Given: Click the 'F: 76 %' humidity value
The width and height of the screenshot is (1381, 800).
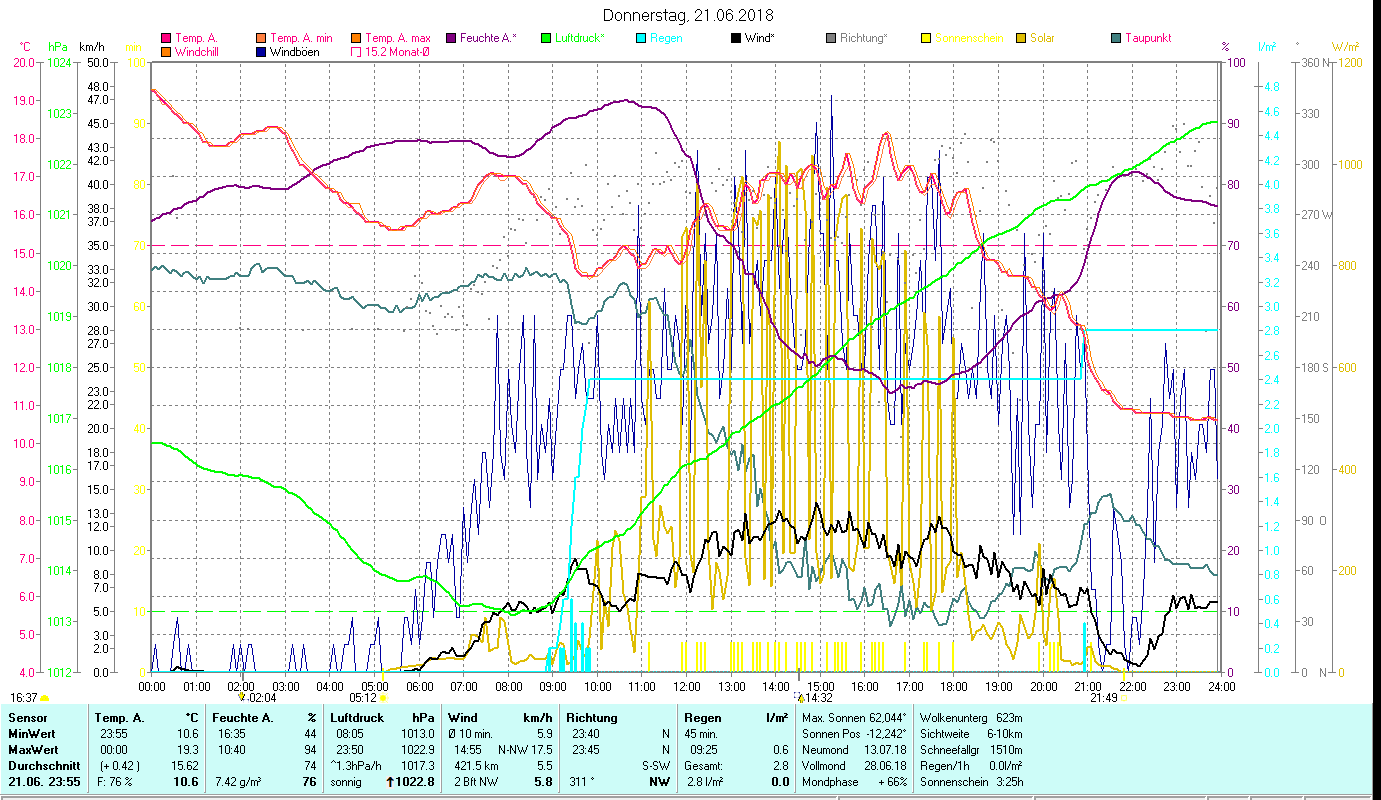Looking at the screenshot, I should point(113,782).
